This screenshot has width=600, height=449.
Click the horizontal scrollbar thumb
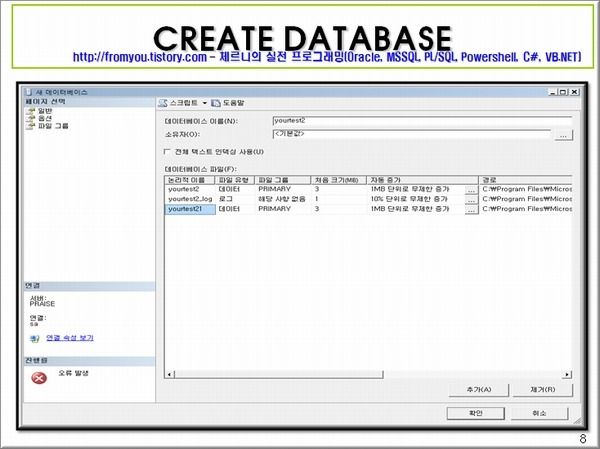coord(279,374)
